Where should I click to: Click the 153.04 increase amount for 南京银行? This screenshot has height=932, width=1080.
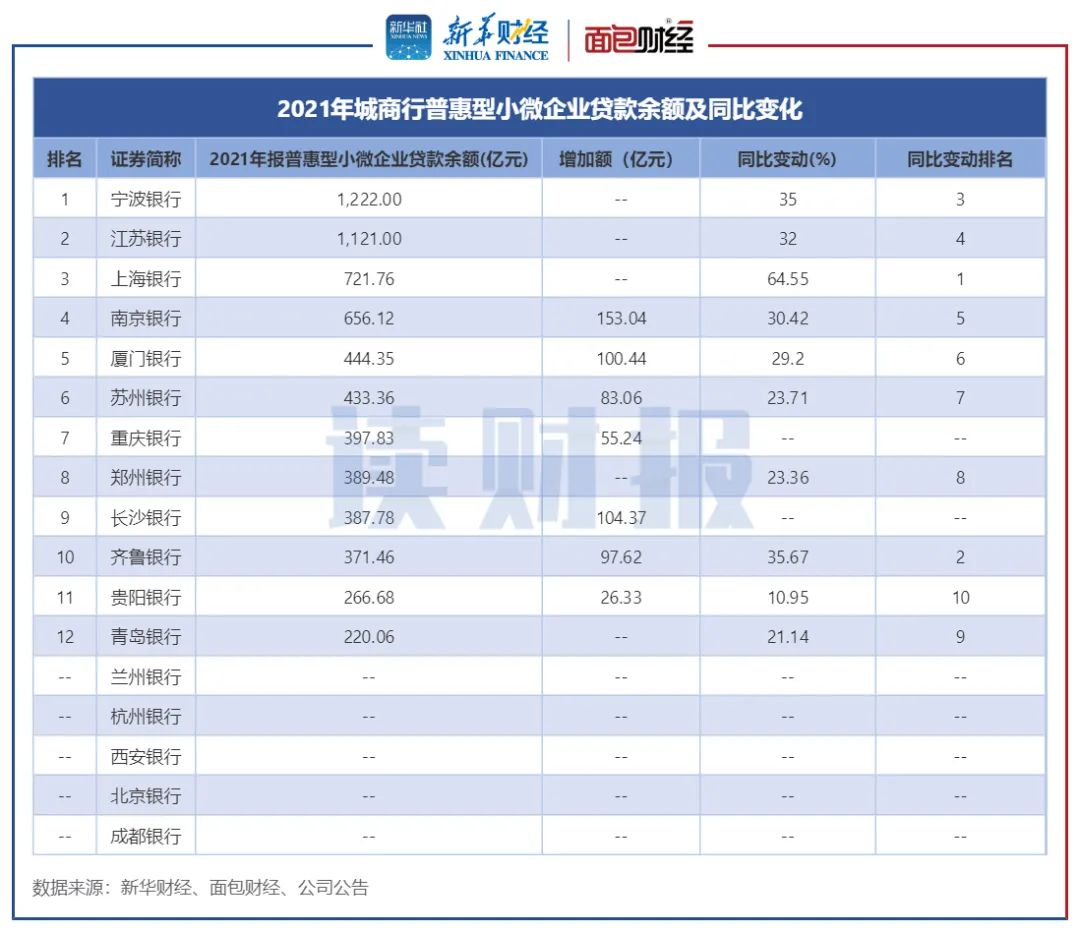click(x=620, y=319)
